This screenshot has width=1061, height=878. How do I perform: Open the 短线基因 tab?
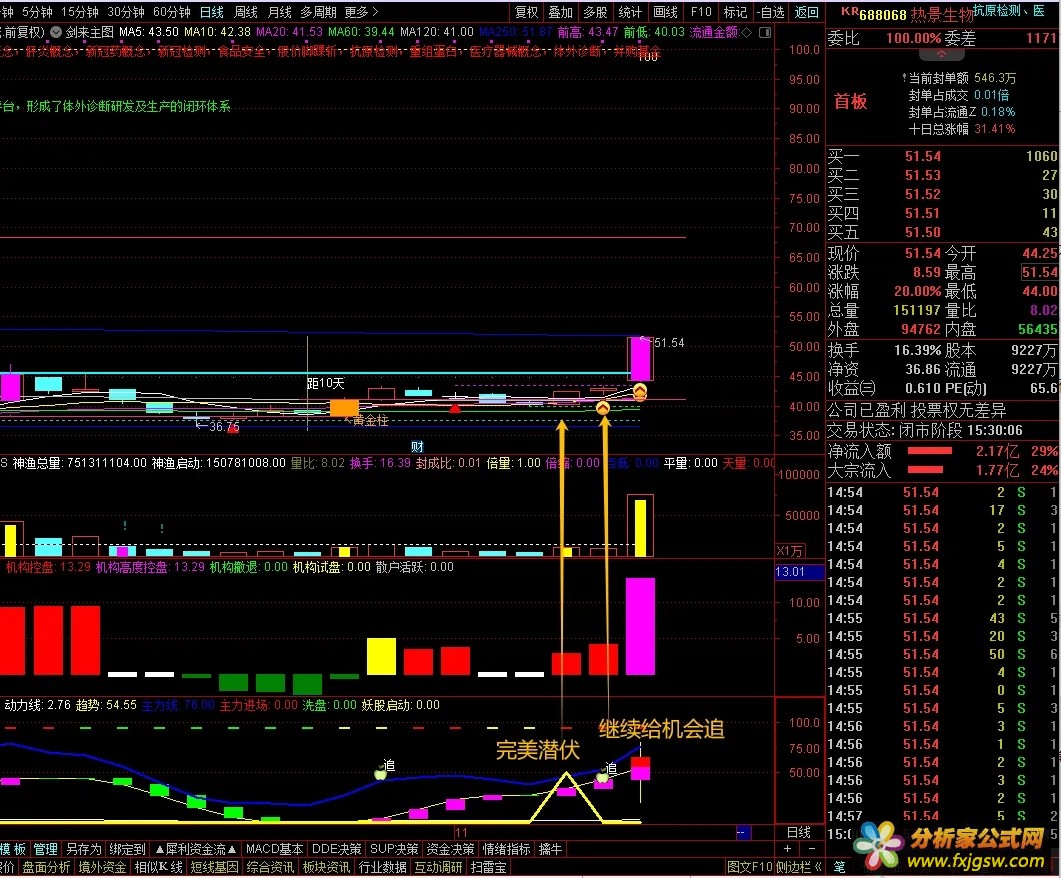[x=214, y=867]
